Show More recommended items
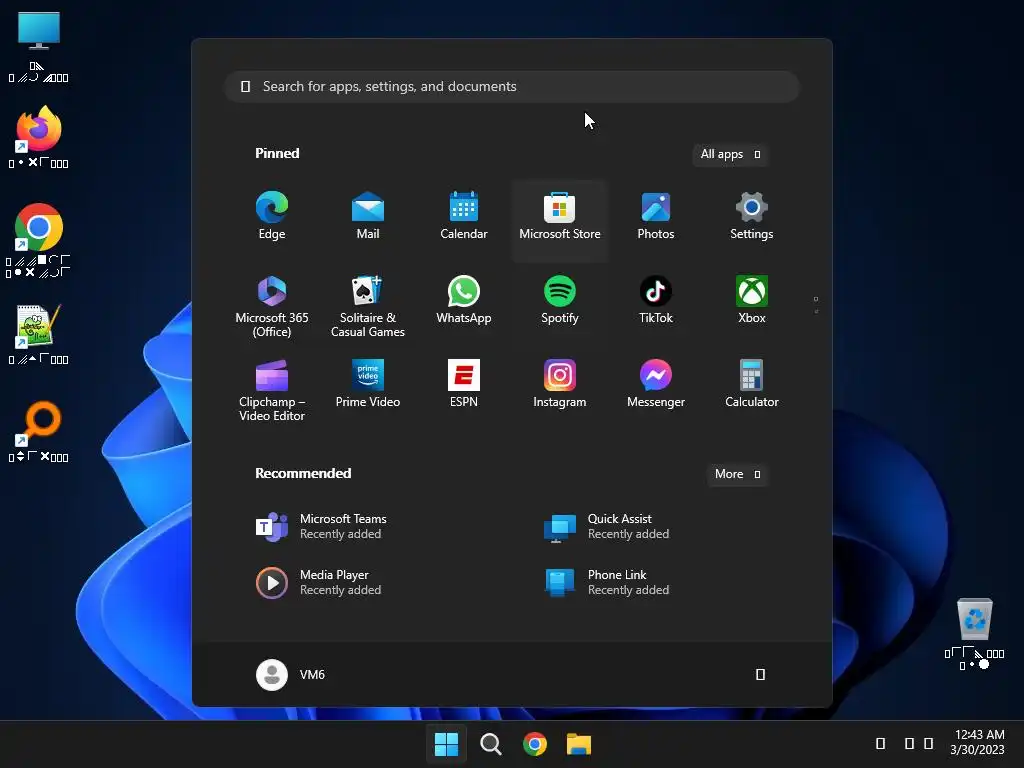The width and height of the screenshot is (1024, 768). click(x=737, y=474)
